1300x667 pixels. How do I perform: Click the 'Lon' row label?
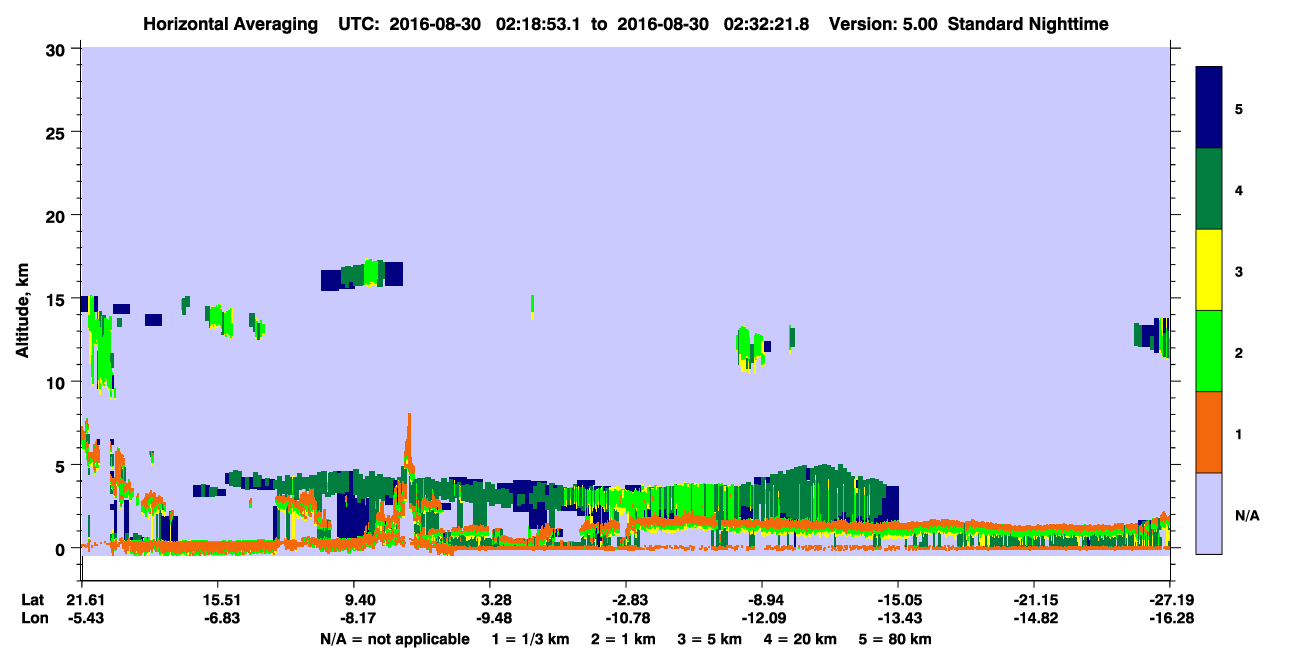tap(33, 619)
